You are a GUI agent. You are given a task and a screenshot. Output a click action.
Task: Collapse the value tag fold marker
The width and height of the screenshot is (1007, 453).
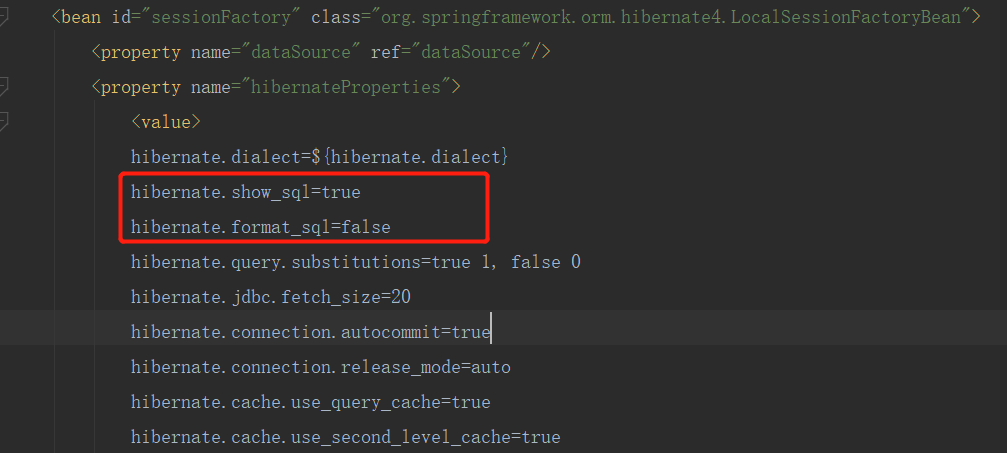point(4,122)
